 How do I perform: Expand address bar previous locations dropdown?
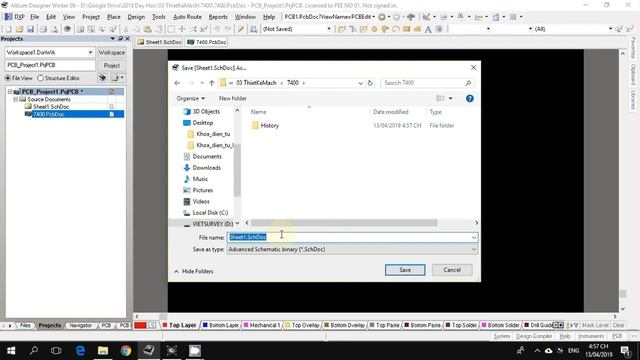360,83
